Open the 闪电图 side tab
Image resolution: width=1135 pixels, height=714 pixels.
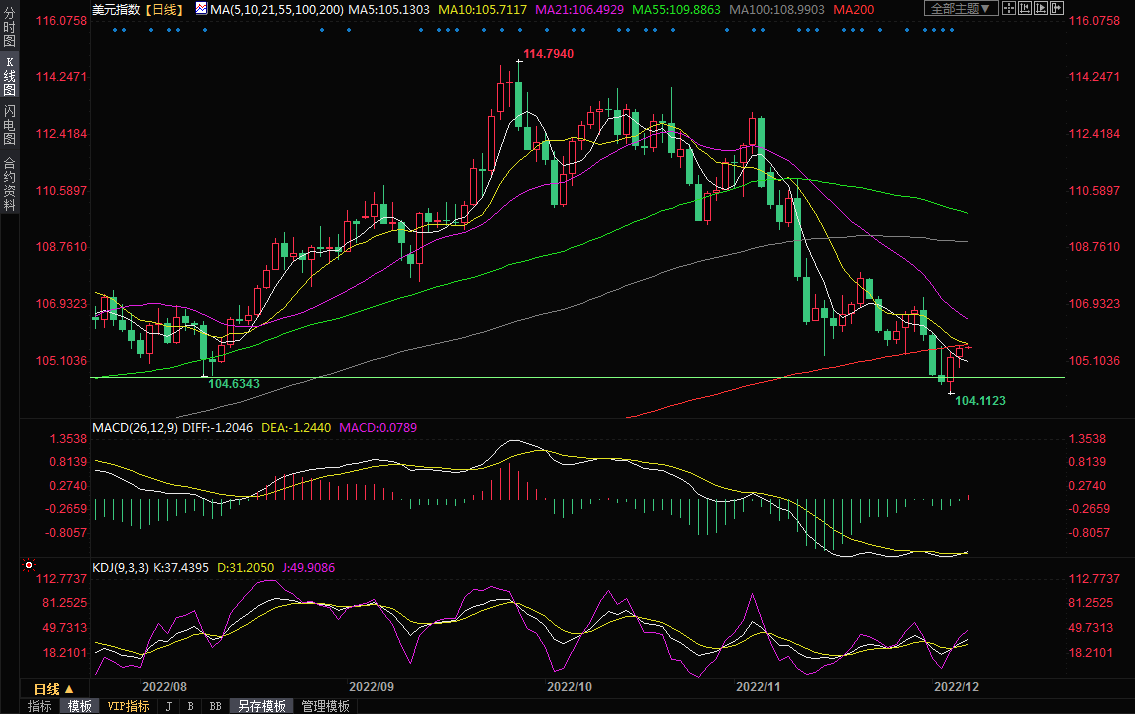tap(9, 125)
